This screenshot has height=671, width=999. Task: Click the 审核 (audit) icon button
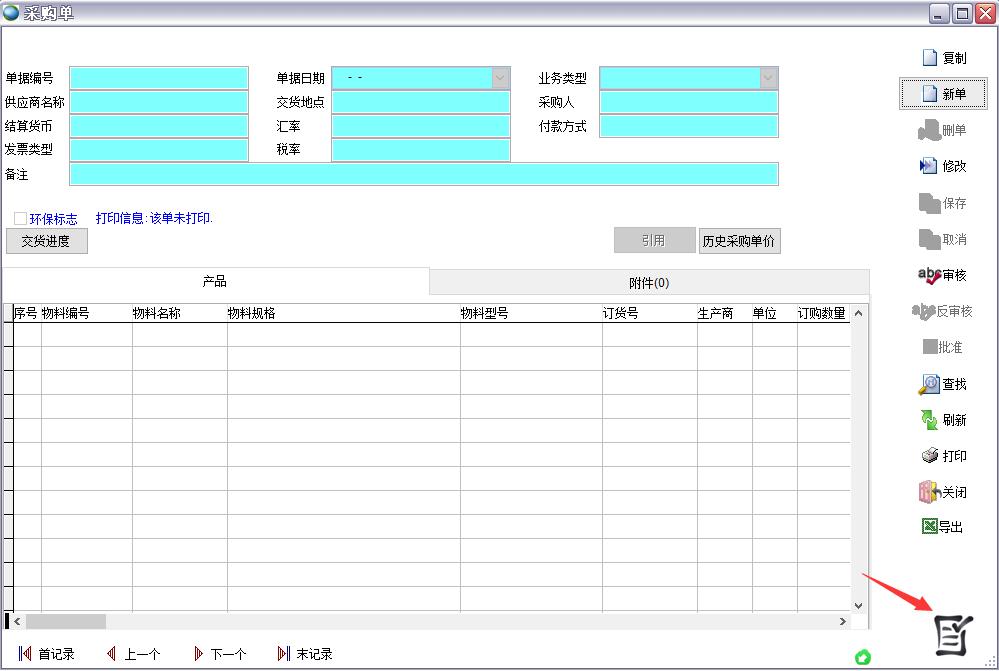pos(943,275)
